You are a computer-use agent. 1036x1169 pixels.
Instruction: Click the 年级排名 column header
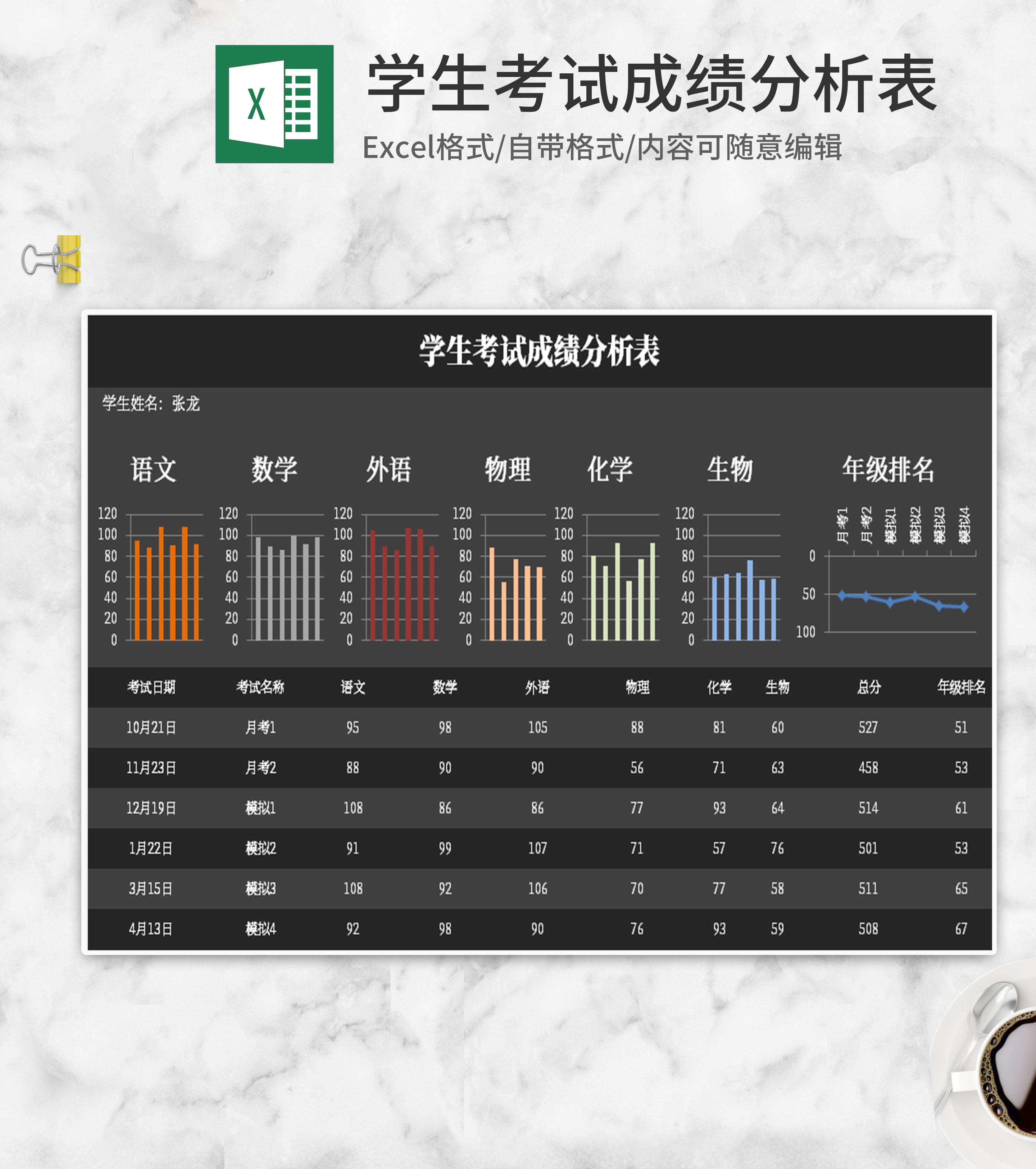(x=961, y=687)
